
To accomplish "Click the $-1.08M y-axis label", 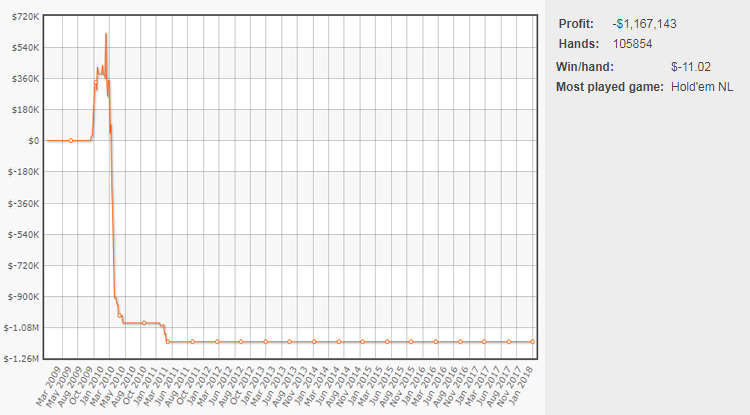I will 22,328.
